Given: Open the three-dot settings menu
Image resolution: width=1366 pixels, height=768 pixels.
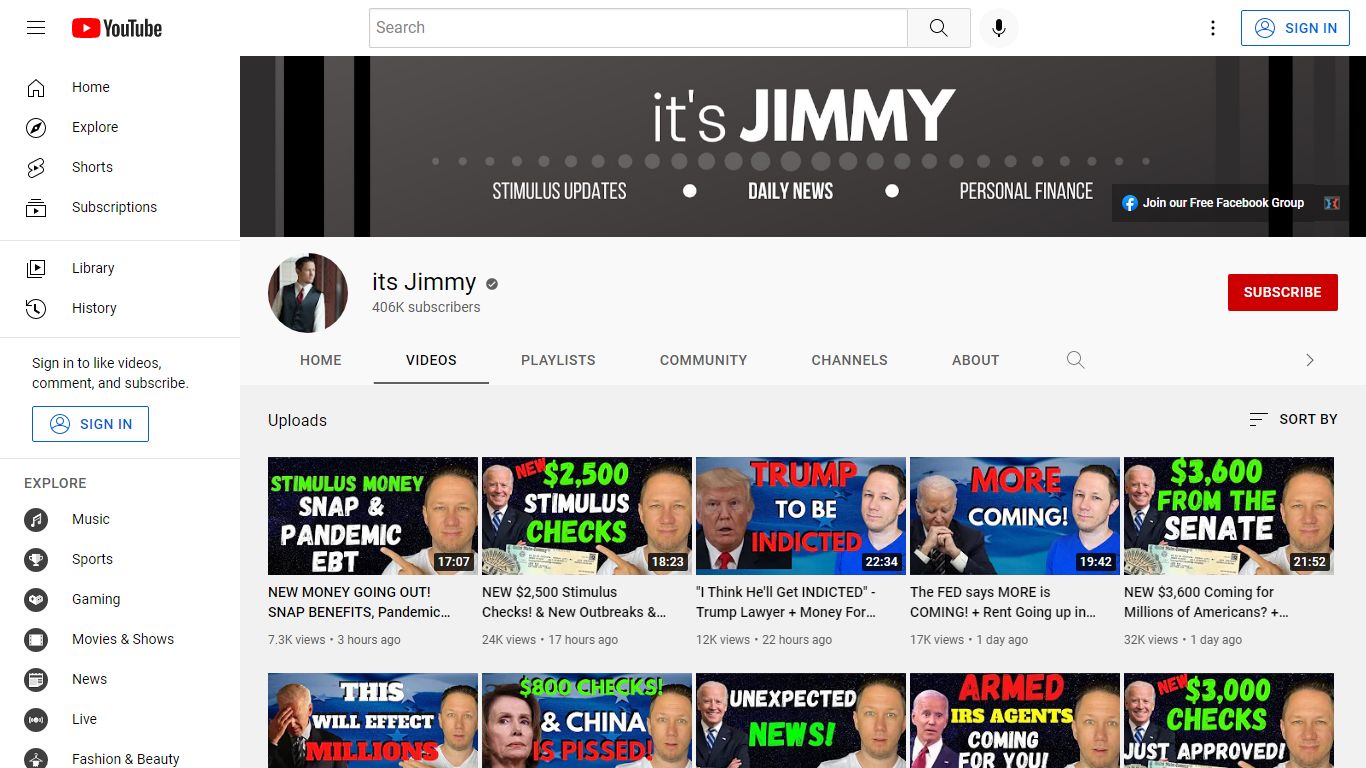Looking at the screenshot, I should click(1213, 28).
